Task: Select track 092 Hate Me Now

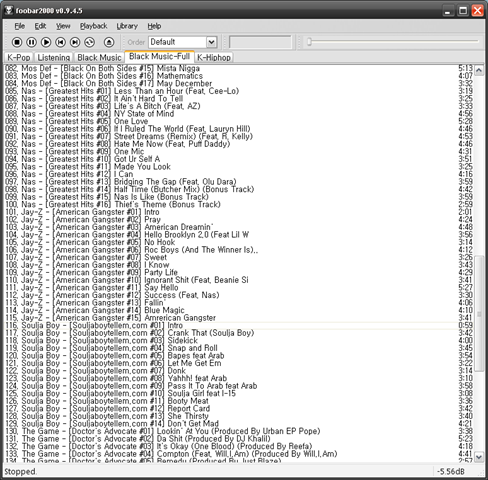Action: pos(239,144)
